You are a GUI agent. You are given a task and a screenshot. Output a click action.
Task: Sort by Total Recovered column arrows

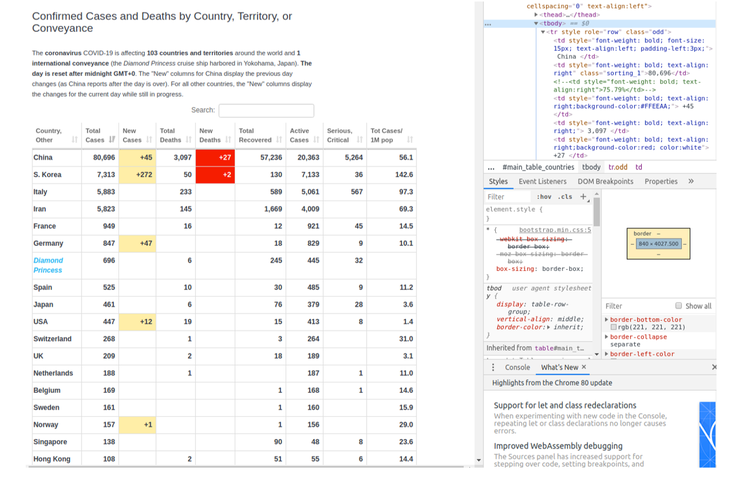tap(277, 140)
